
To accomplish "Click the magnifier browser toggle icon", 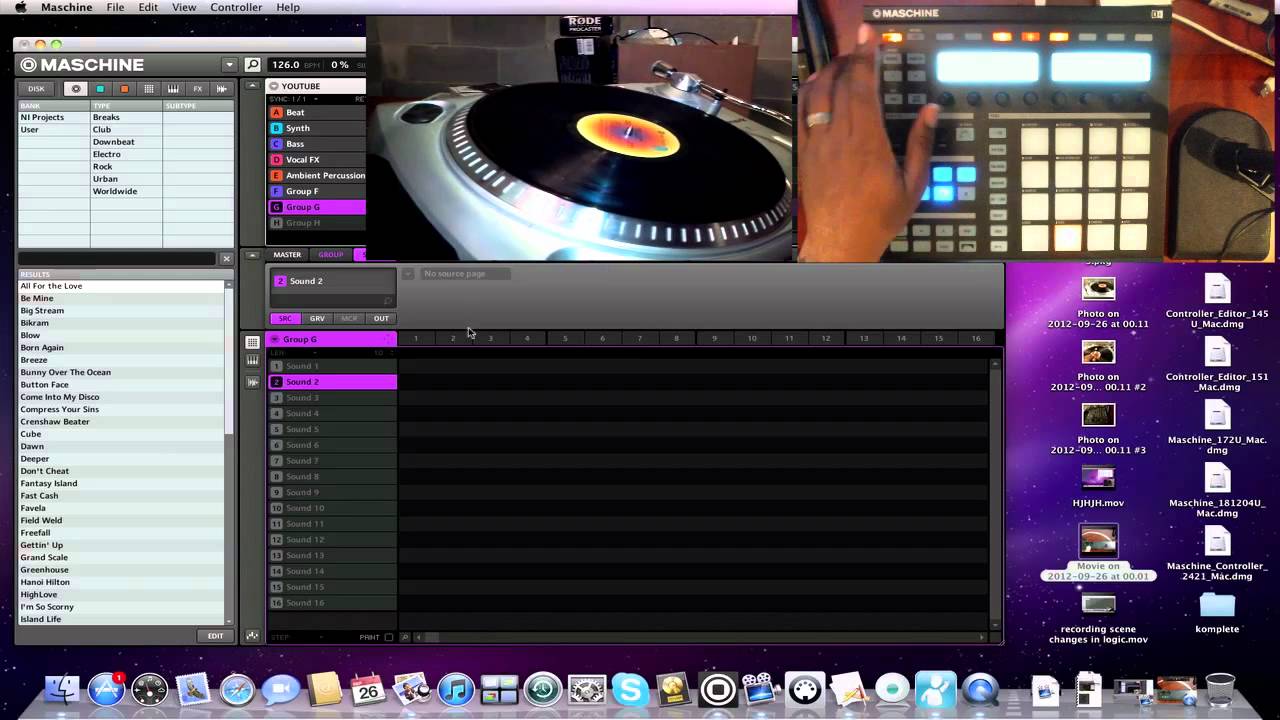I will tap(253, 65).
